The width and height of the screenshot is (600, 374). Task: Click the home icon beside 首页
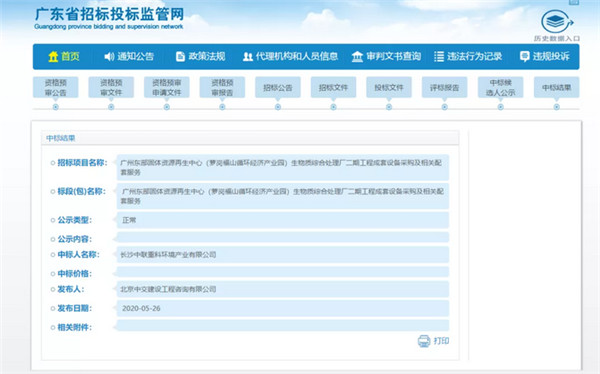(x=53, y=57)
